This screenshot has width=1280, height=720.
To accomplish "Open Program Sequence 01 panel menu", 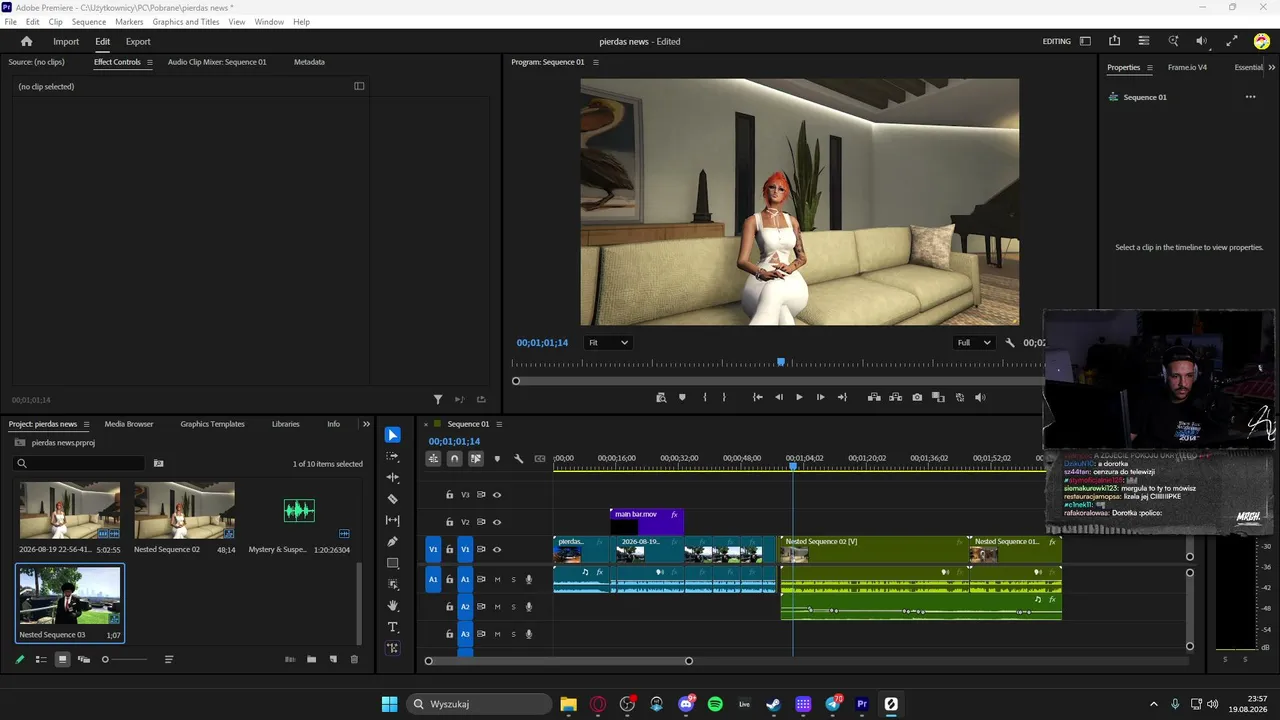I will pos(596,62).
